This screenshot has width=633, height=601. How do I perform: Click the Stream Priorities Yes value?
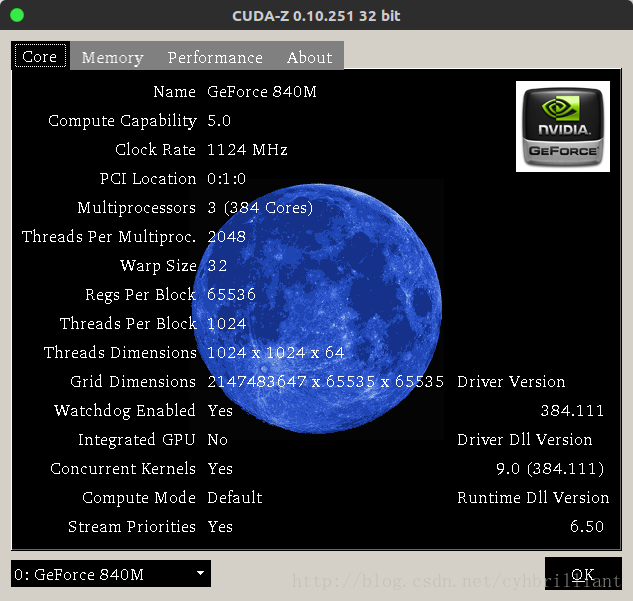click(220, 527)
